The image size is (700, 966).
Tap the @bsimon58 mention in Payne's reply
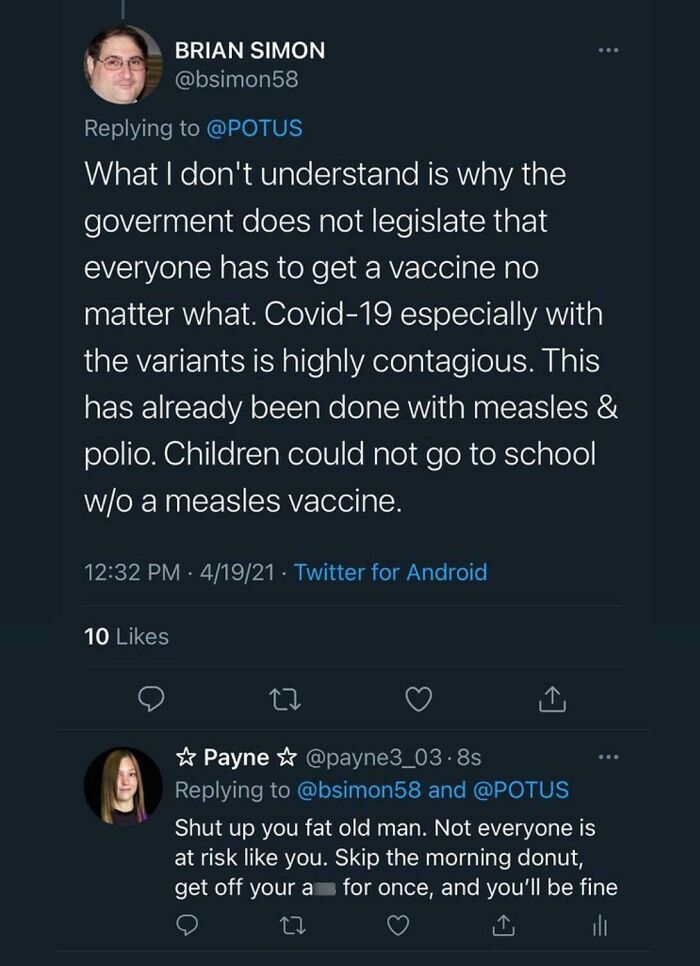click(x=359, y=789)
